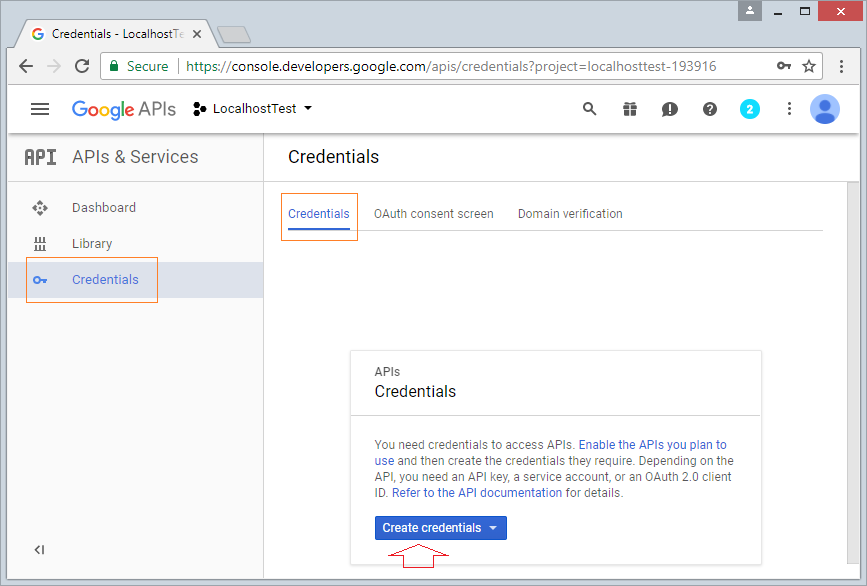Click the API logo in the sidebar header
This screenshot has width=867, height=586.
coord(40,157)
